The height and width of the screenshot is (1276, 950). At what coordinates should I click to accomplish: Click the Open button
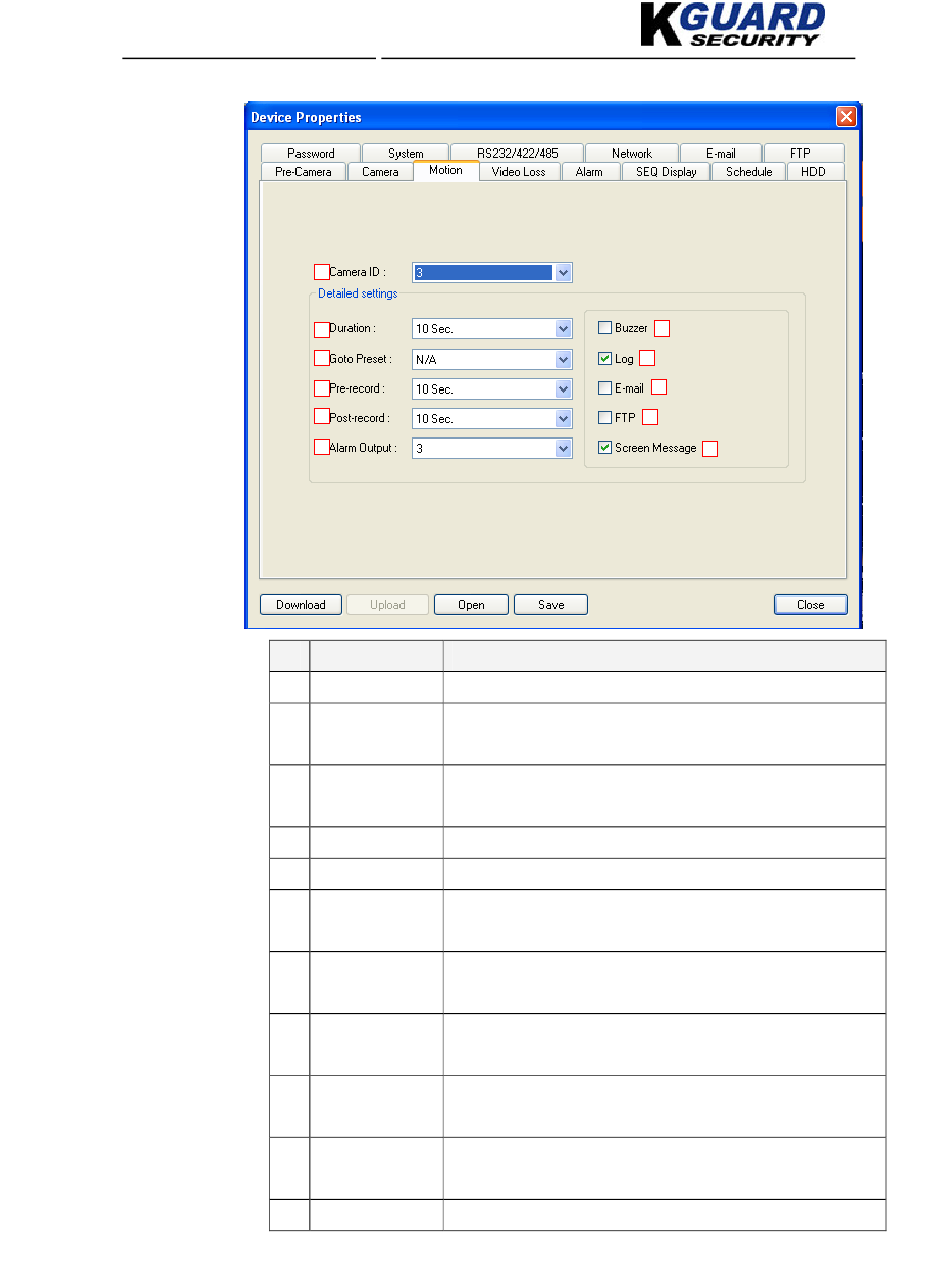(x=472, y=604)
